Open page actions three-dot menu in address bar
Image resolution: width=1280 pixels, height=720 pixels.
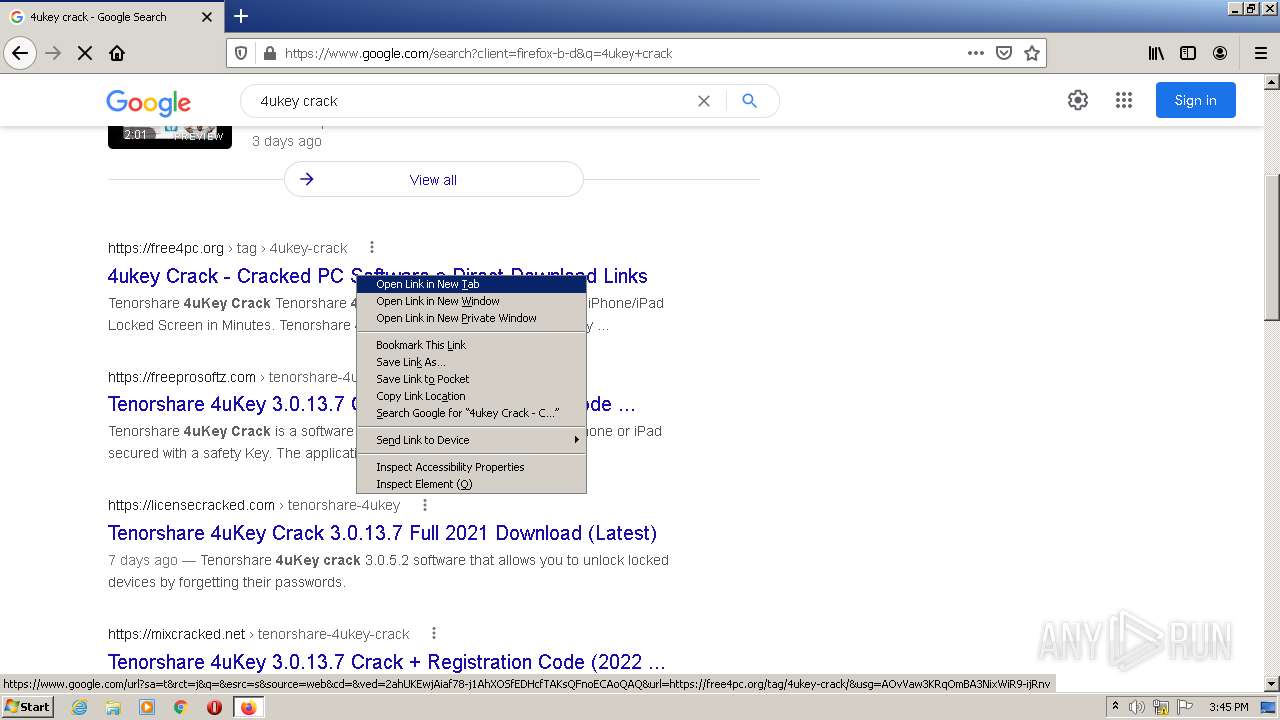click(x=976, y=53)
